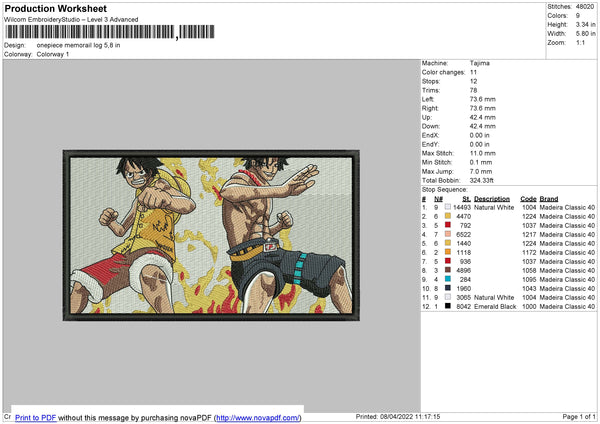The image size is (600, 424).
Task: Click the barcode under the worksheet title
Action: coord(110,32)
